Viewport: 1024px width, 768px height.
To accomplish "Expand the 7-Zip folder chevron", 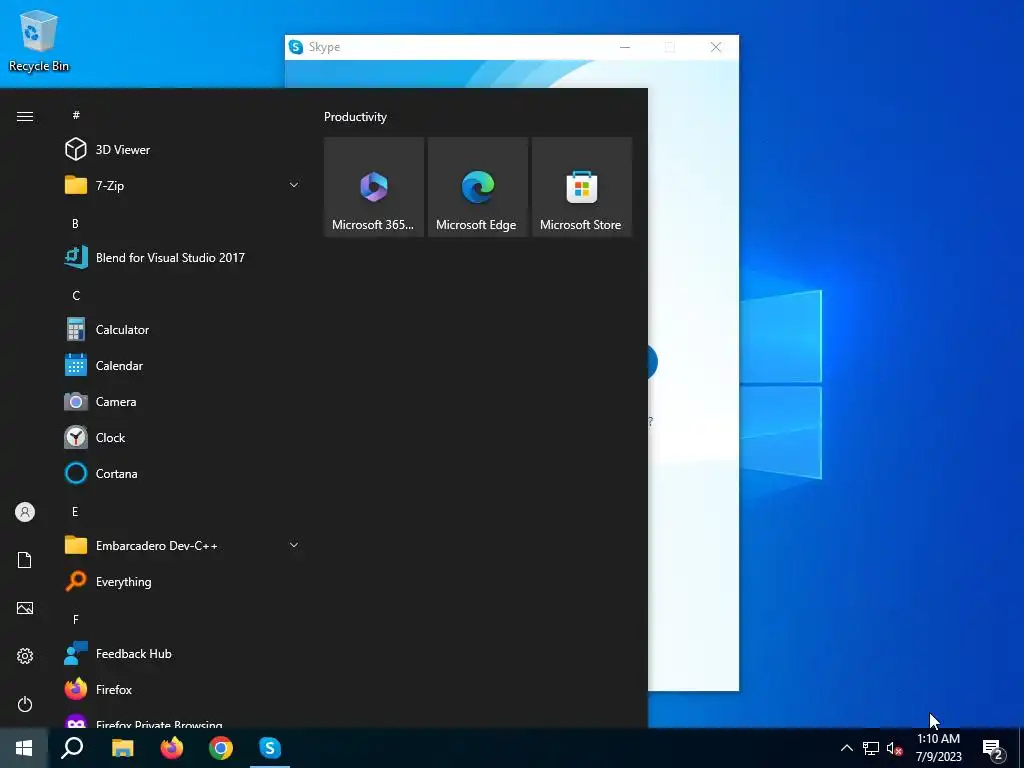I will click(x=294, y=185).
